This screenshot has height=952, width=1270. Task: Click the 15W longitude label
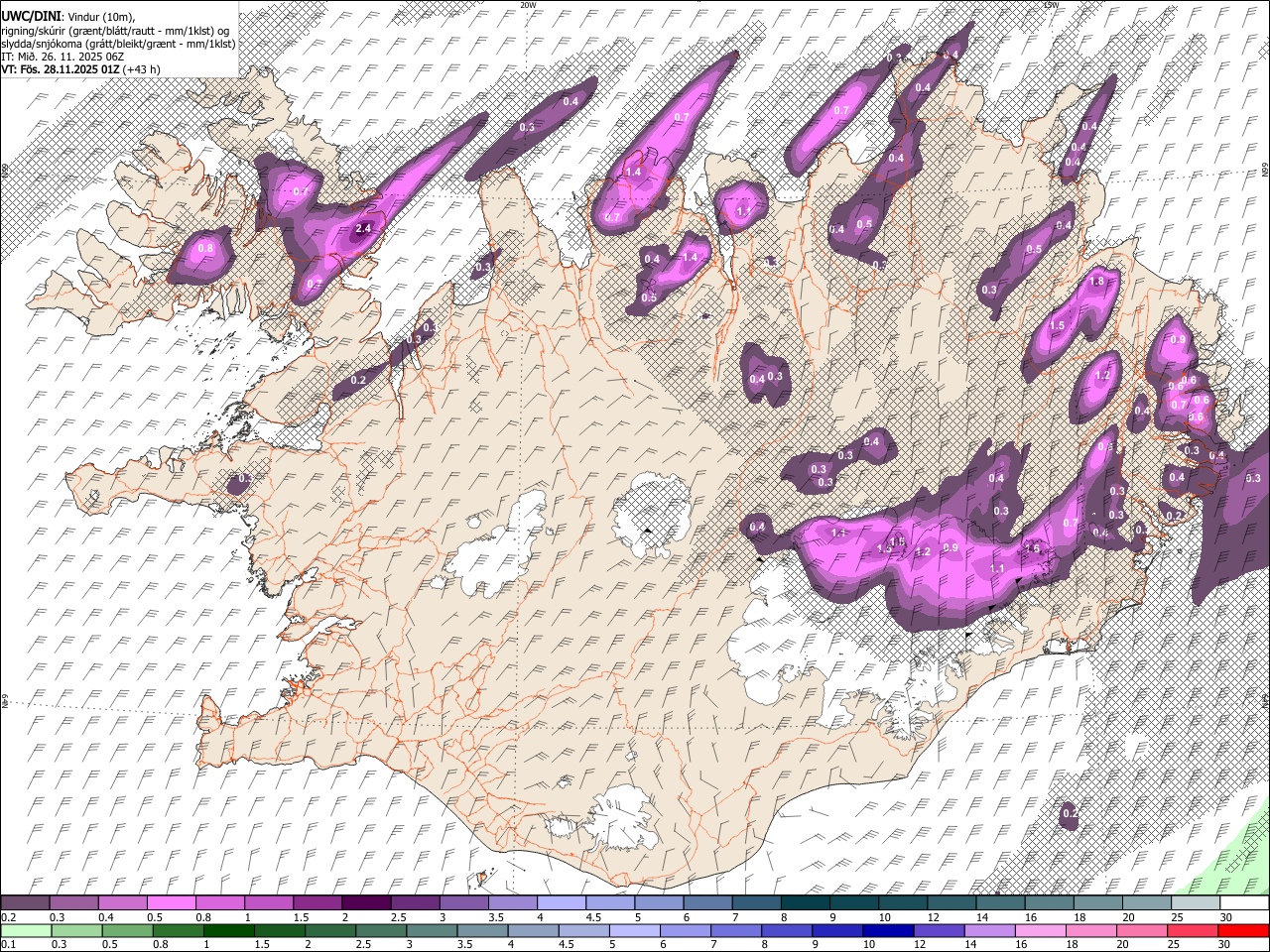tap(1052, 5)
